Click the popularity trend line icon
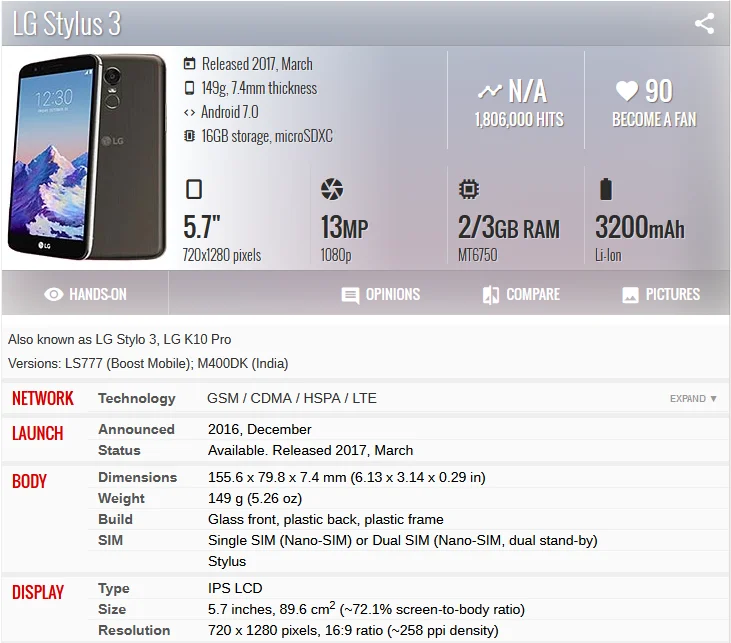Screen dimensions: 731x643 coord(490,90)
